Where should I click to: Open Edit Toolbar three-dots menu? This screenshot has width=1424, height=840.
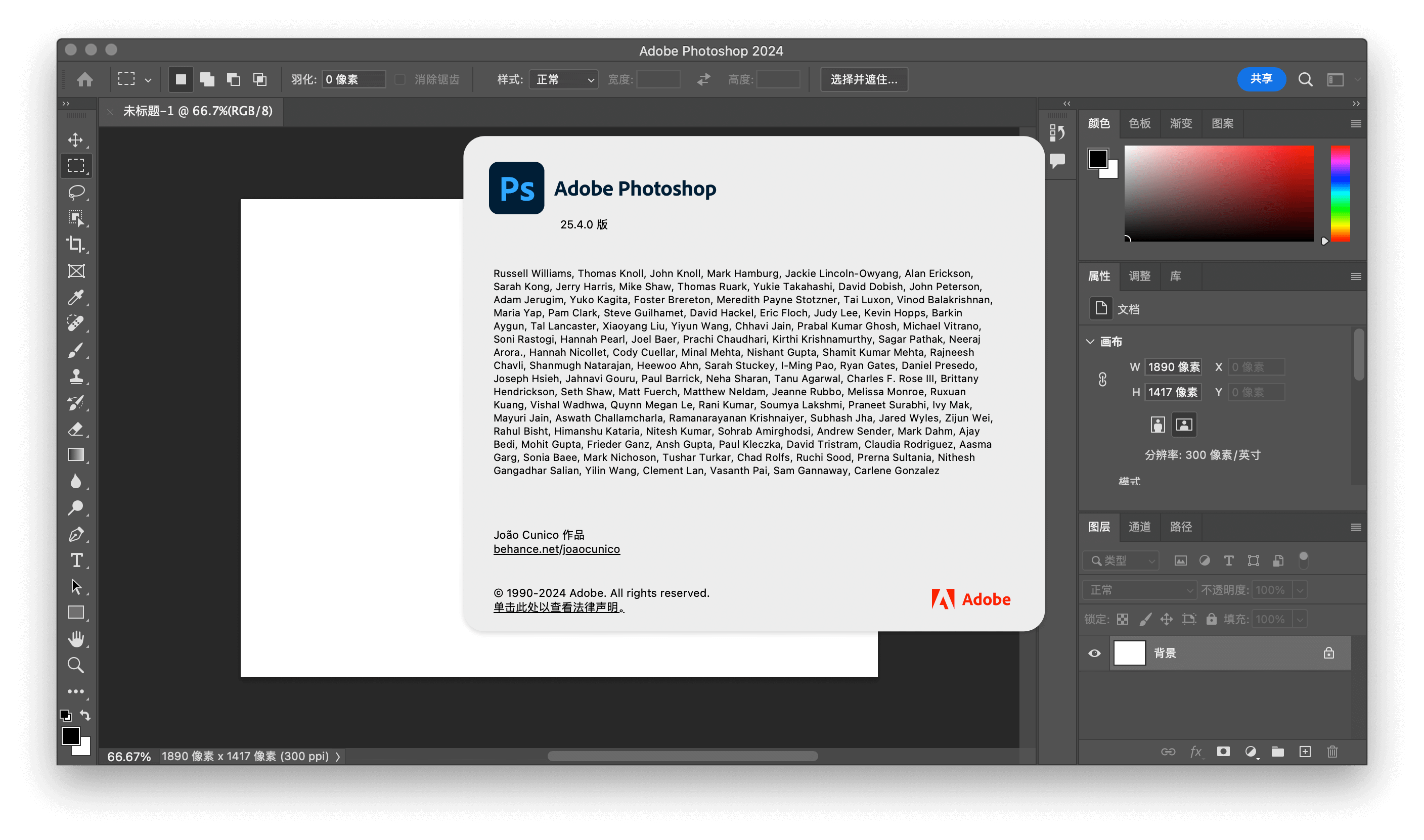[x=76, y=692]
